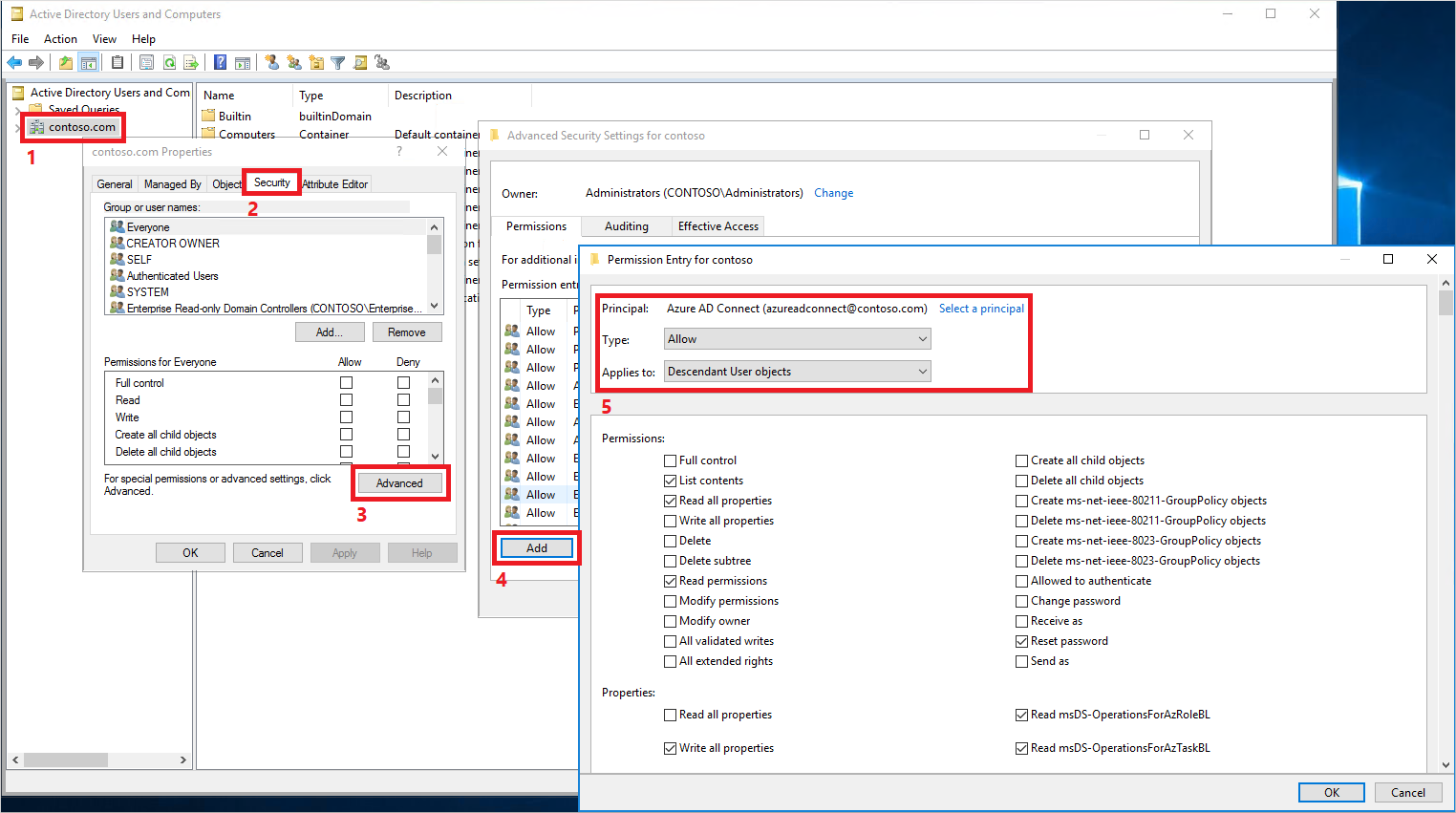This screenshot has height=813, width=1456.
Task: Click the Select a principal link
Action: coord(981,309)
